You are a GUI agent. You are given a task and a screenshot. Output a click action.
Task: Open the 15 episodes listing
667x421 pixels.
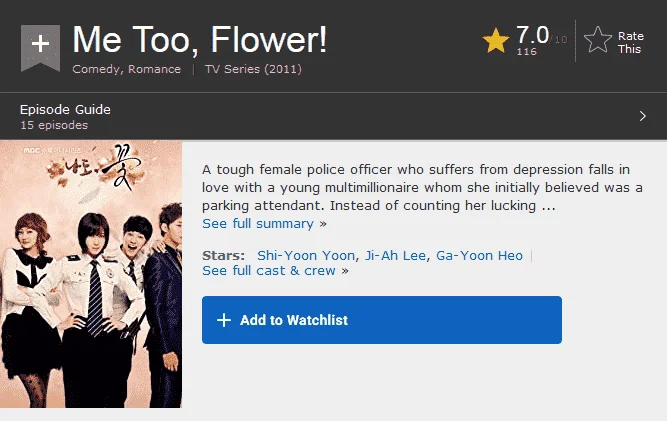[54, 125]
